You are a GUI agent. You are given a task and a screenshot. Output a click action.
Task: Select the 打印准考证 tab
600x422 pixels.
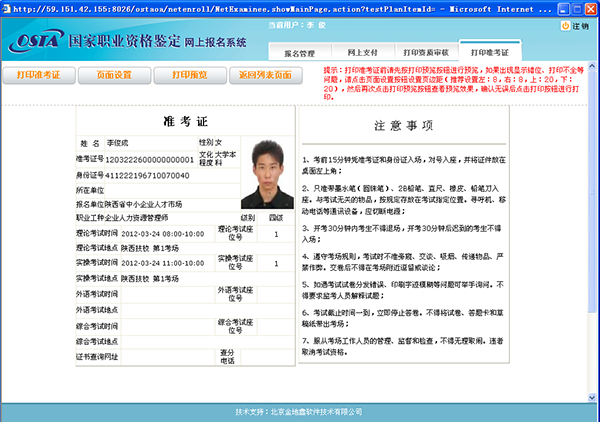pos(490,51)
